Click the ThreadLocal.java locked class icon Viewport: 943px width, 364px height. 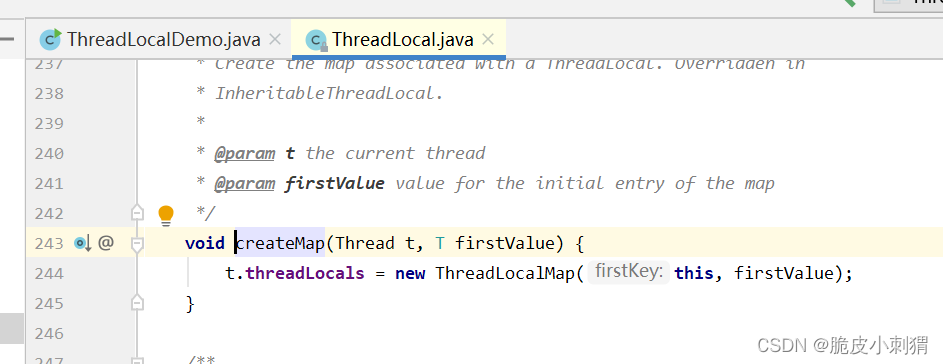(316, 40)
